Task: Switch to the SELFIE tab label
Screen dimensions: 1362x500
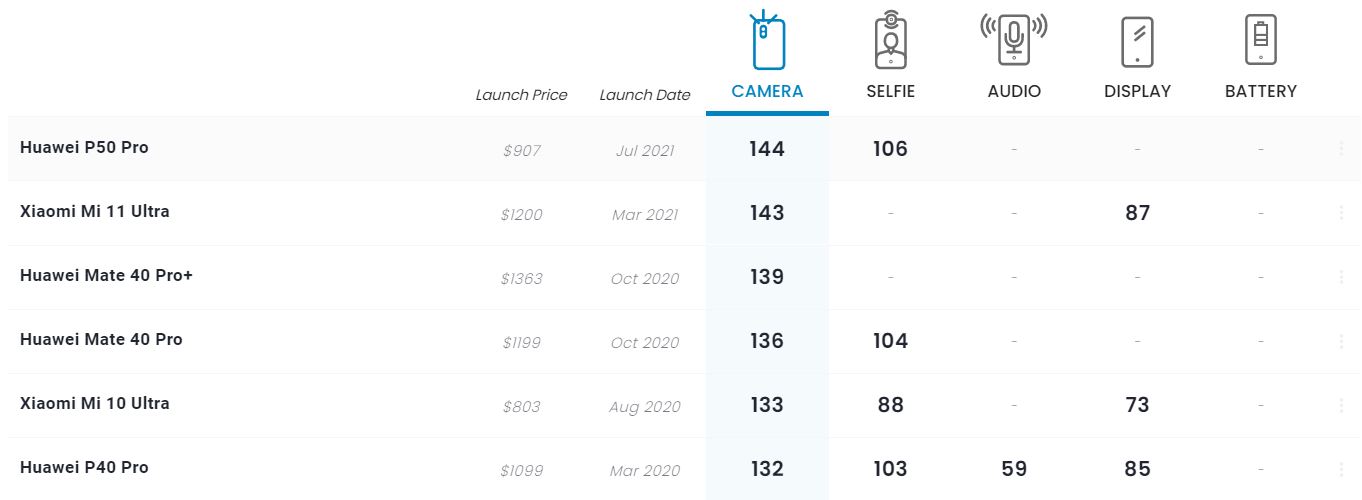Action: (890, 91)
